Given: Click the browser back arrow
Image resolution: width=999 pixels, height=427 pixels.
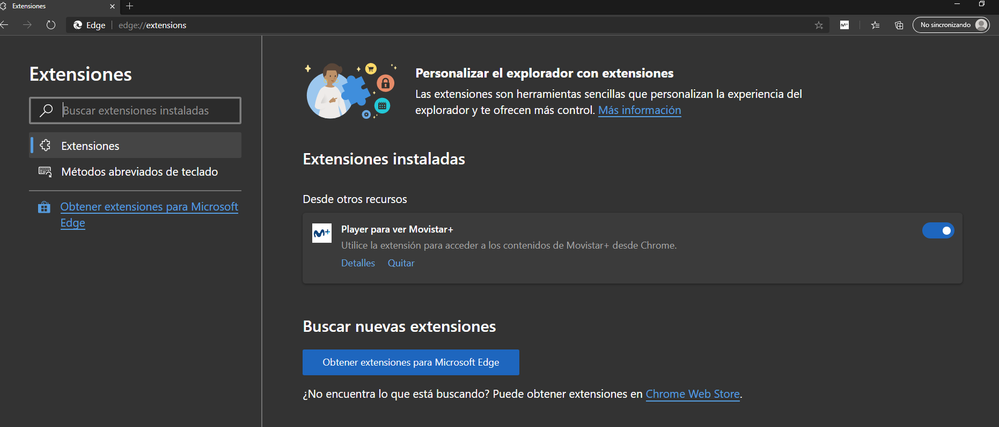Looking at the screenshot, I should click(4, 25).
